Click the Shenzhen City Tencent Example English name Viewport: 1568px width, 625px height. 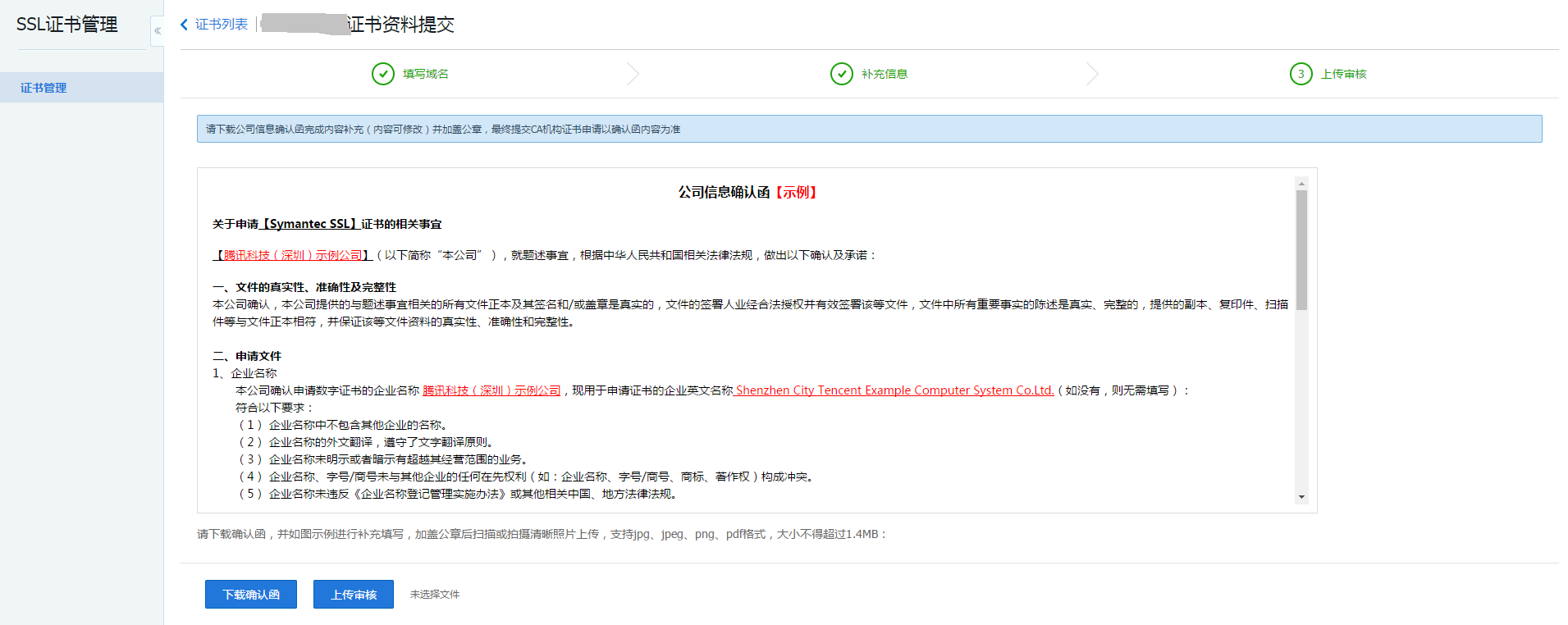pyautogui.click(x=894, y=390)
